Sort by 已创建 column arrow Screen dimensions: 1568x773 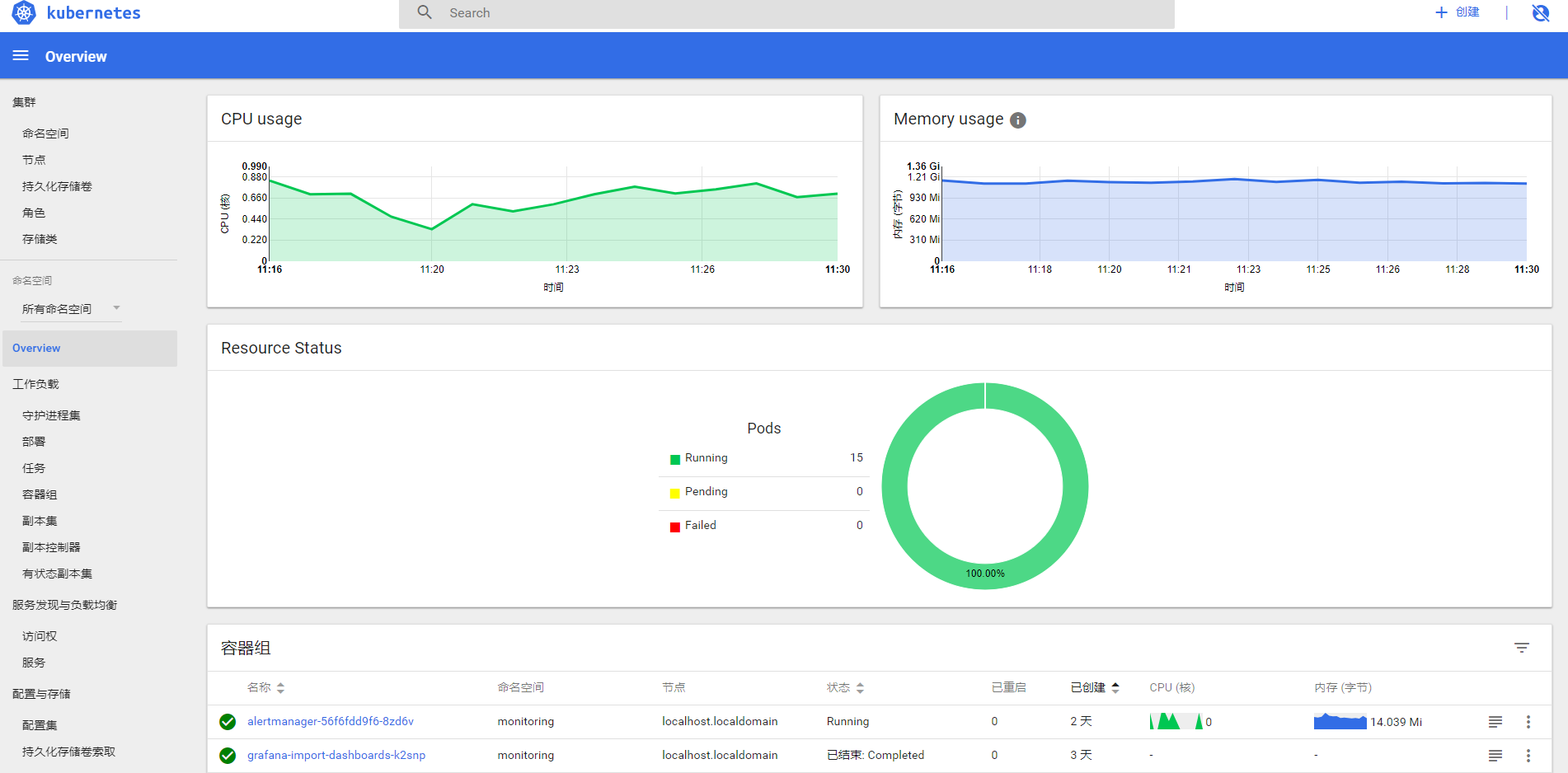pyautogui.click(x=1115, y=688)
